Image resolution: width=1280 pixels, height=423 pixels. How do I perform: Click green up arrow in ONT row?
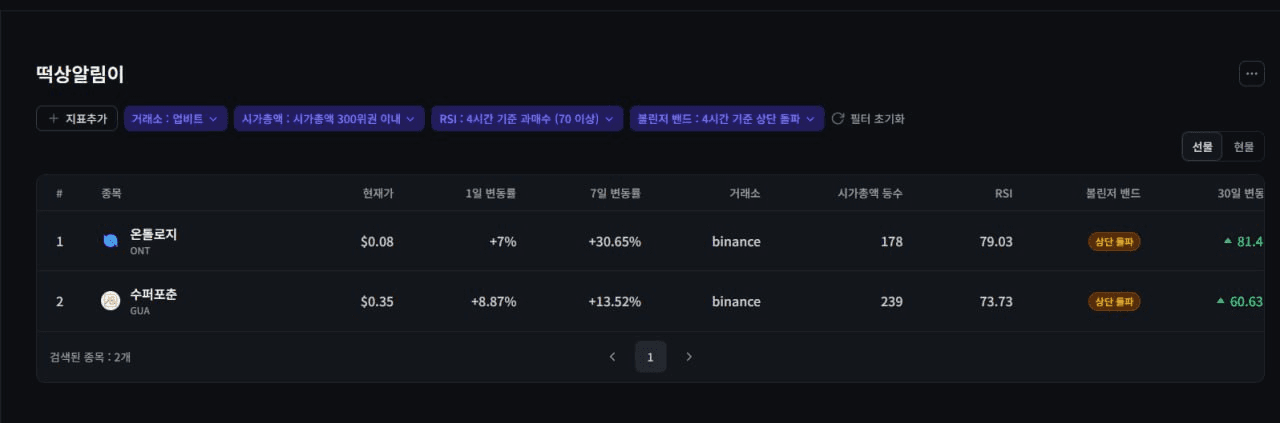pos(1227,241)
